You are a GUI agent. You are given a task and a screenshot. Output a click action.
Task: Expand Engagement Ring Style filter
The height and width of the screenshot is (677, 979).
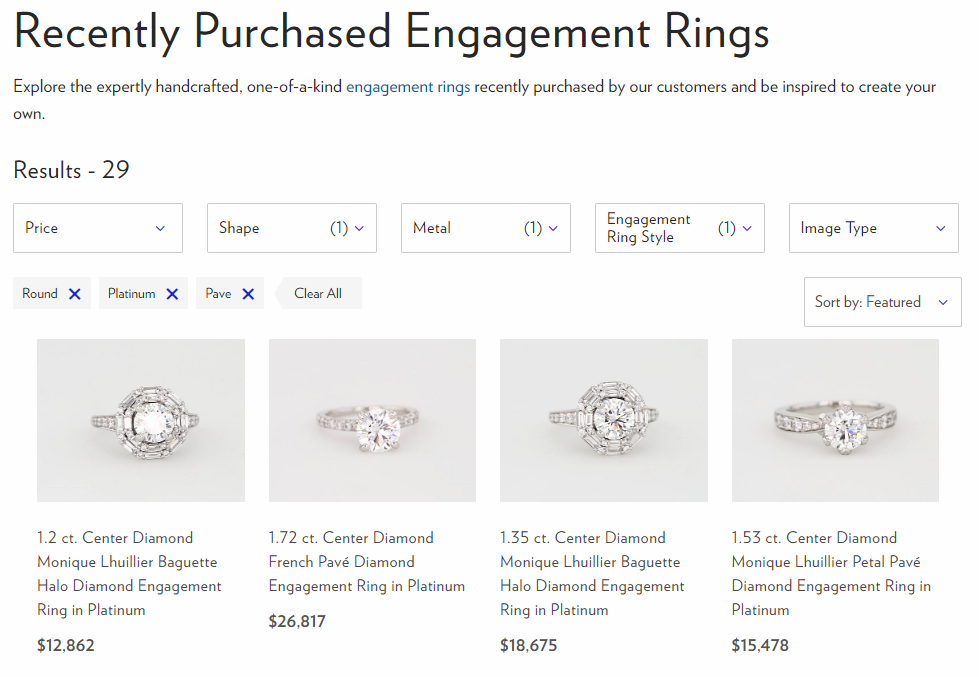(x=680, y=228)
